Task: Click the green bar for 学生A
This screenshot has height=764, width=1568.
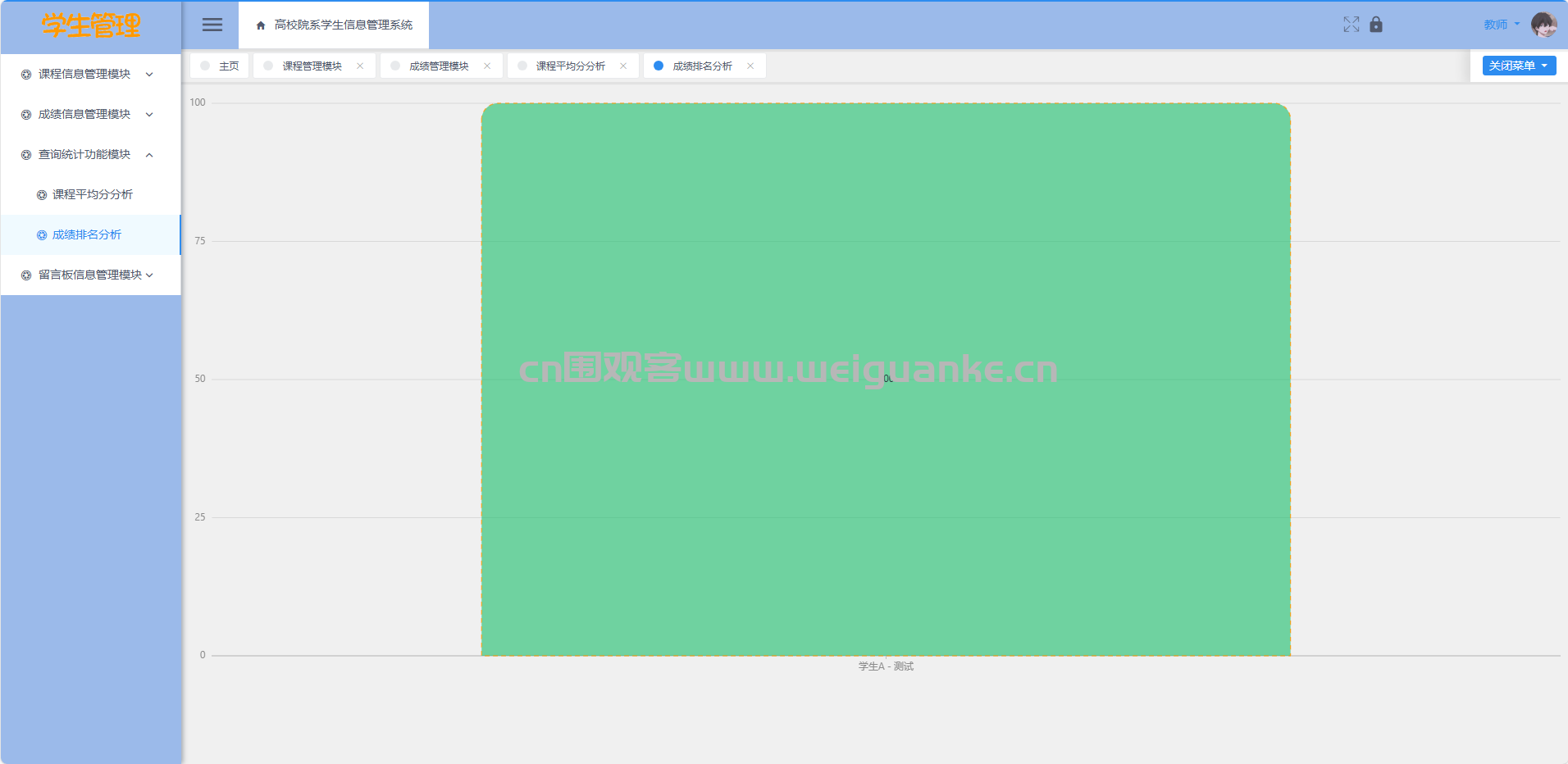Action: [x=886, y=492]
